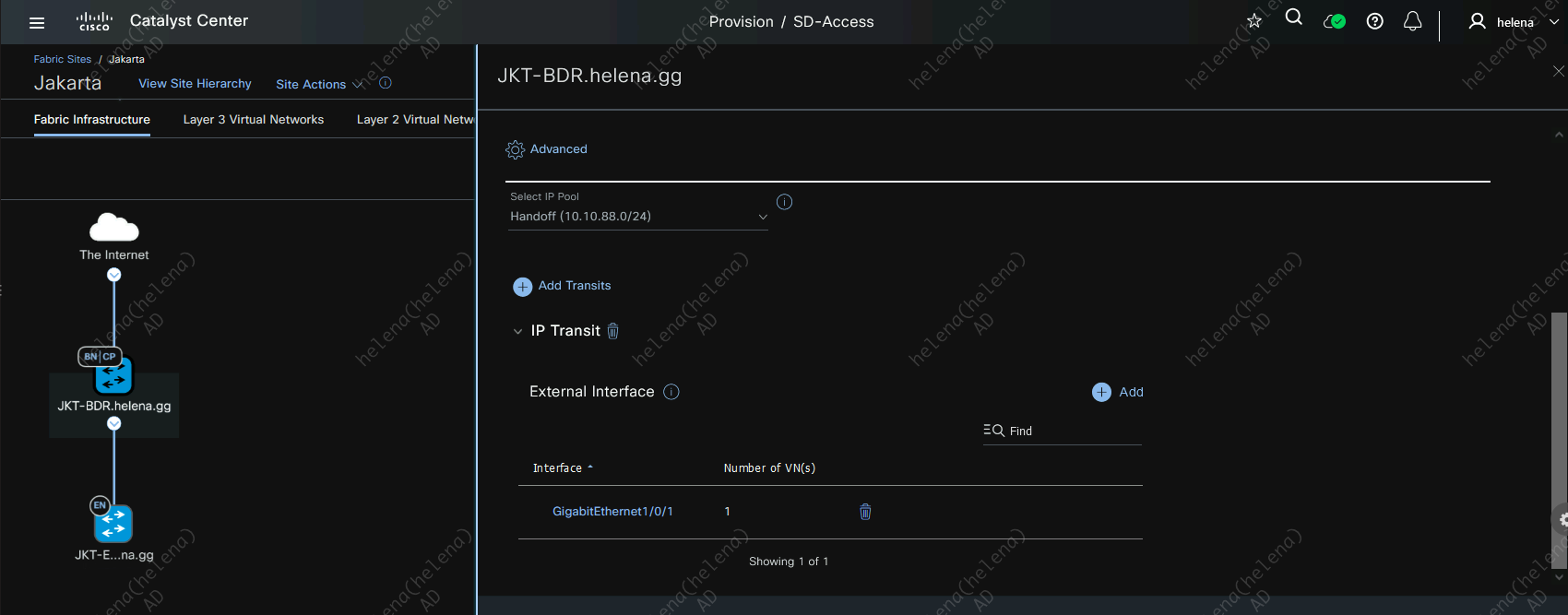The image size is (1568, 615).
Task: Select the JKT-BDR border node icon
Action: (113, 375)
